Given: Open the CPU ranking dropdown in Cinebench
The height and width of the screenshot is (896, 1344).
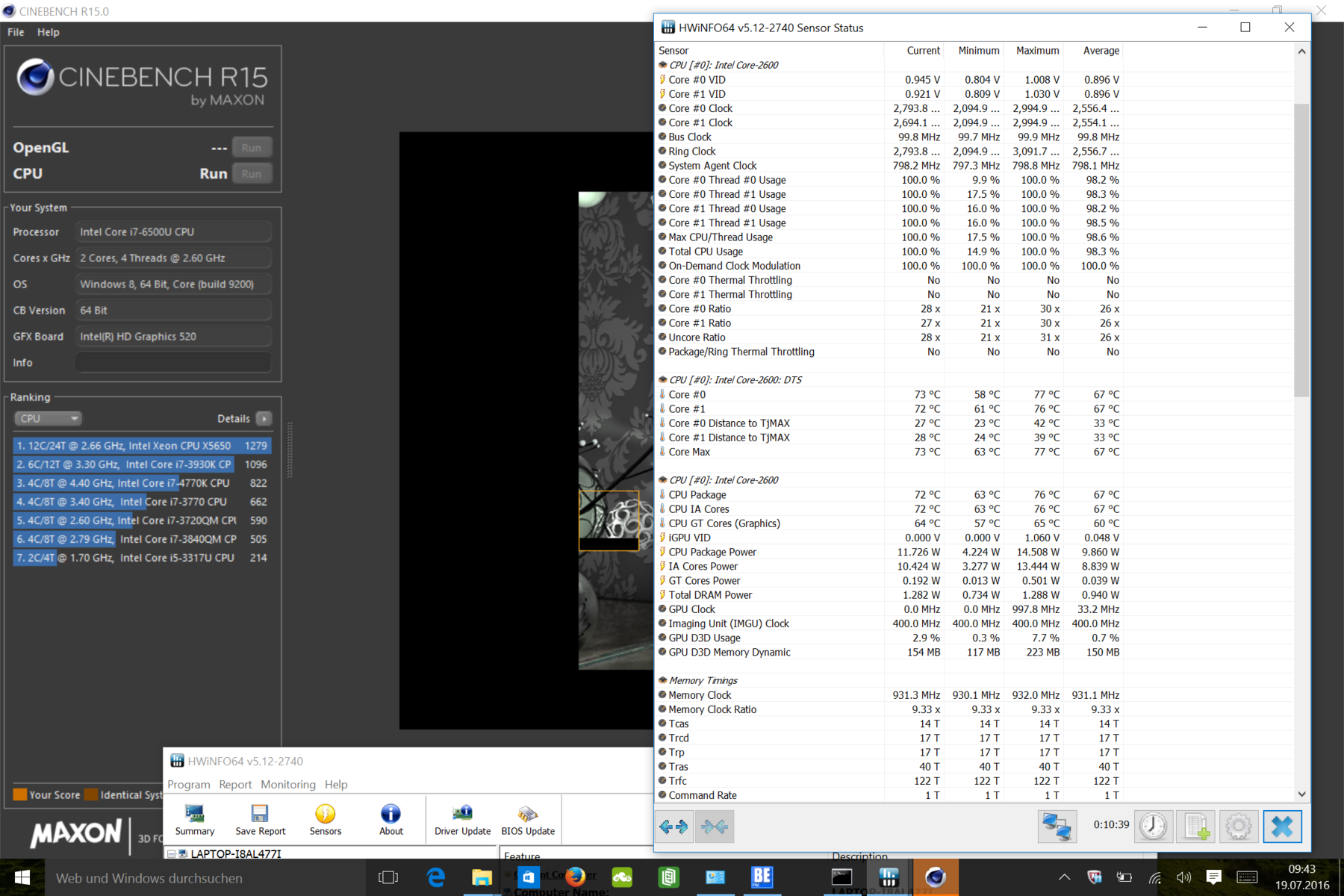Looking at the screenshot, I should pos(48,419).
